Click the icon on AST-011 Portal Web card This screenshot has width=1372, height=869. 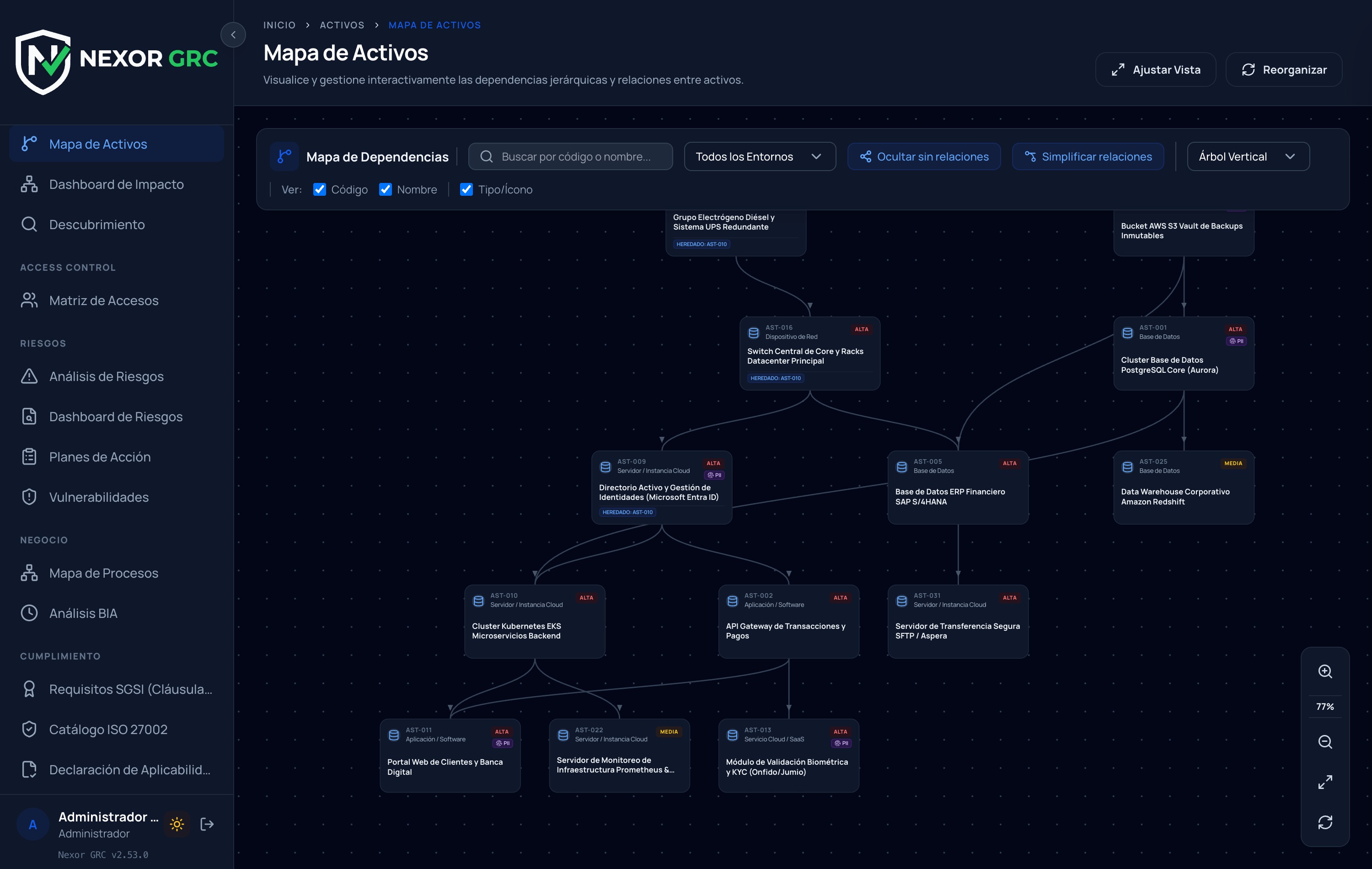pos(394,735)
